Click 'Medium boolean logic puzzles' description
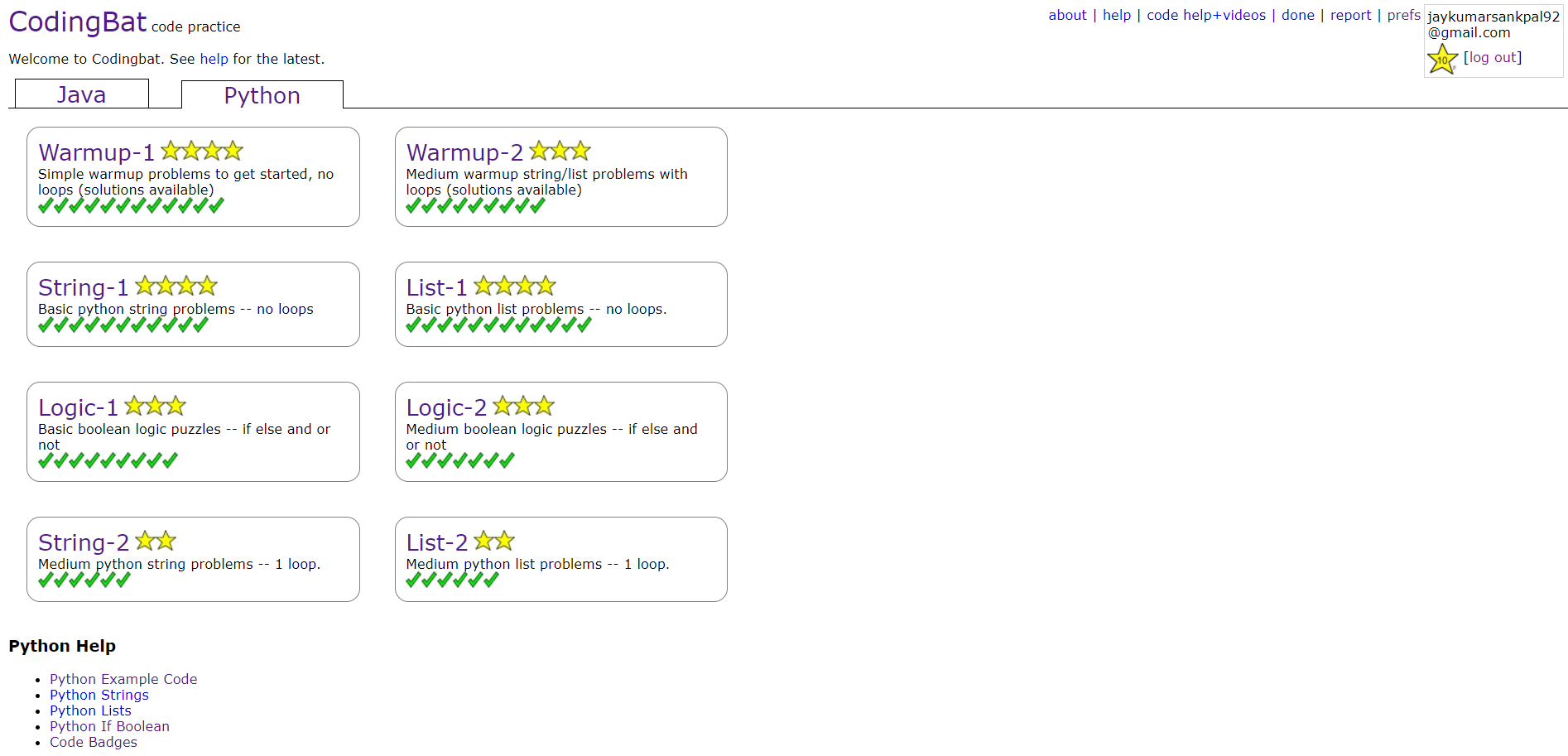 pos(552,437)
